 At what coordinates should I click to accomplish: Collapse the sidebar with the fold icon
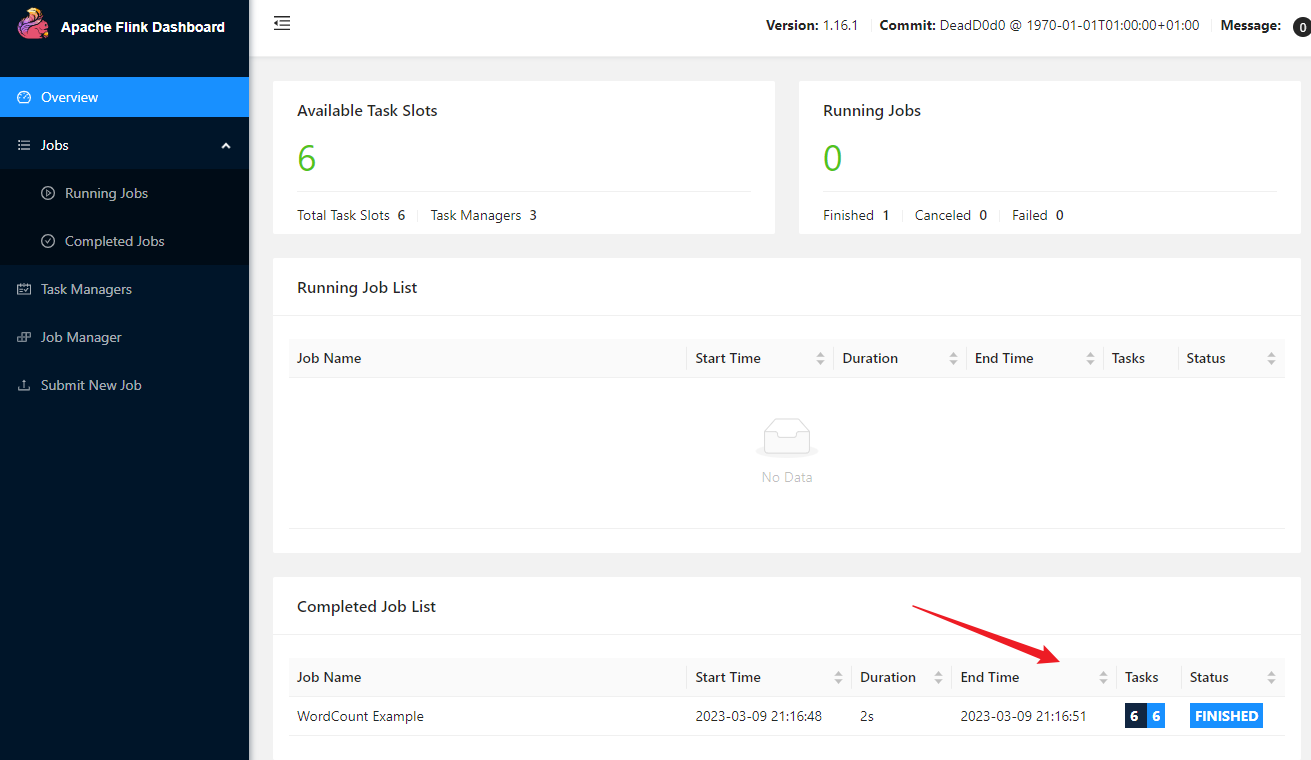(x=282, y=23)
